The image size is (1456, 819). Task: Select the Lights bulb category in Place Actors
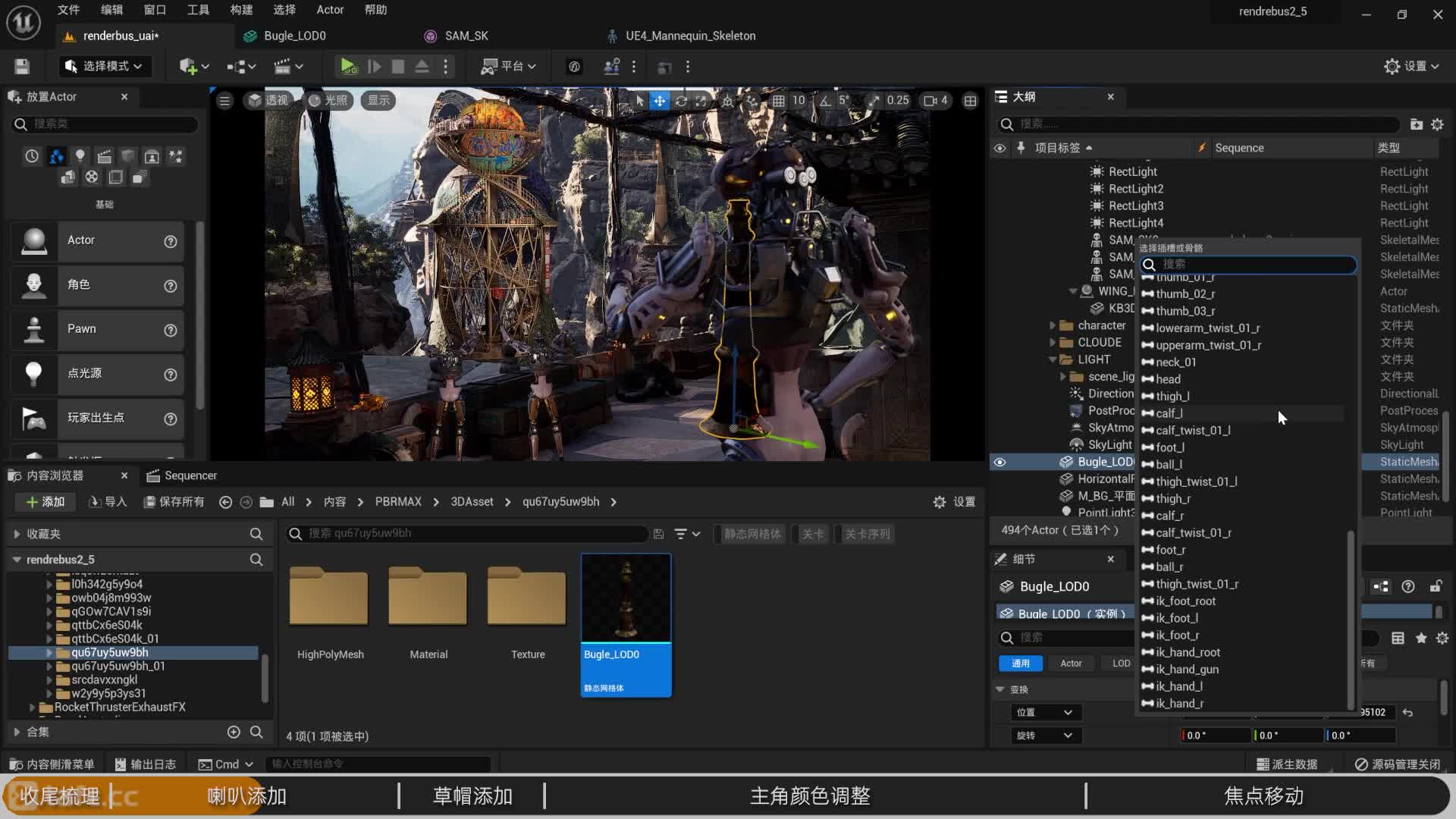[80, 156]
